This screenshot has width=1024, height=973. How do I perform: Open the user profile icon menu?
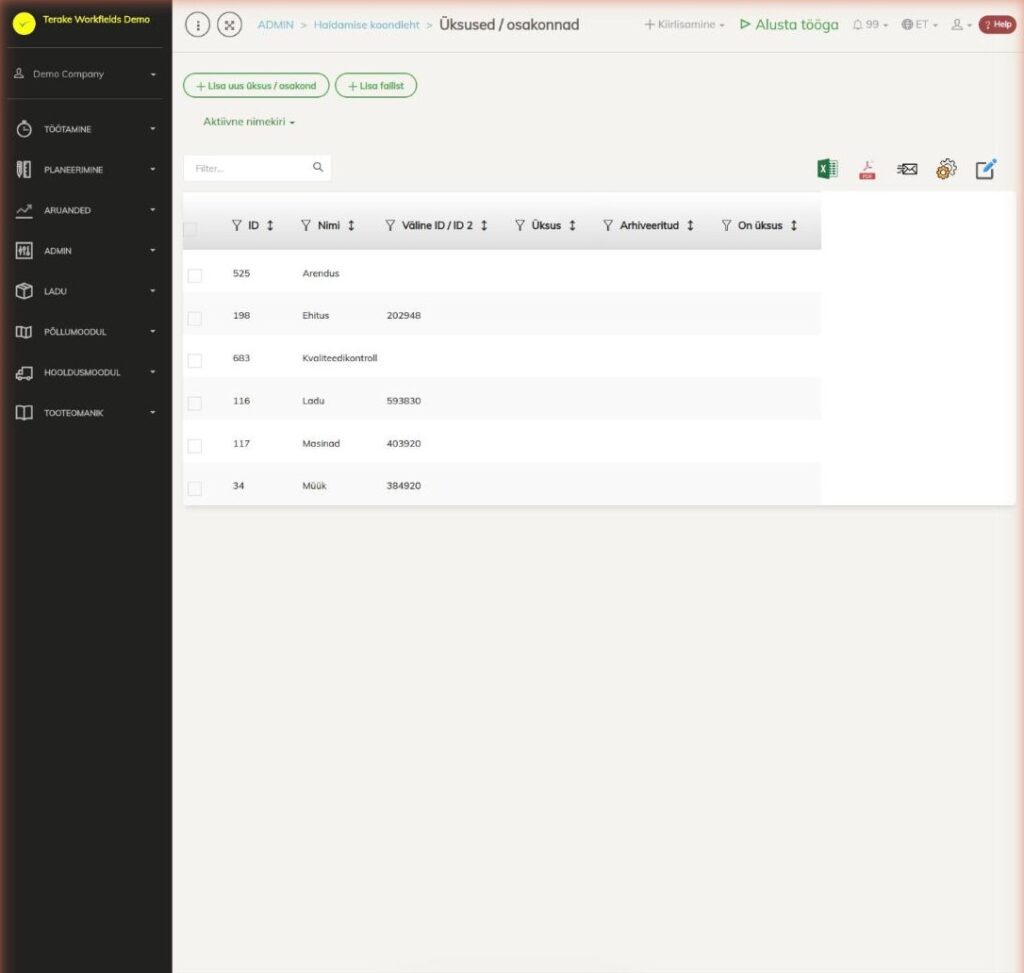(x=961, y=25)
